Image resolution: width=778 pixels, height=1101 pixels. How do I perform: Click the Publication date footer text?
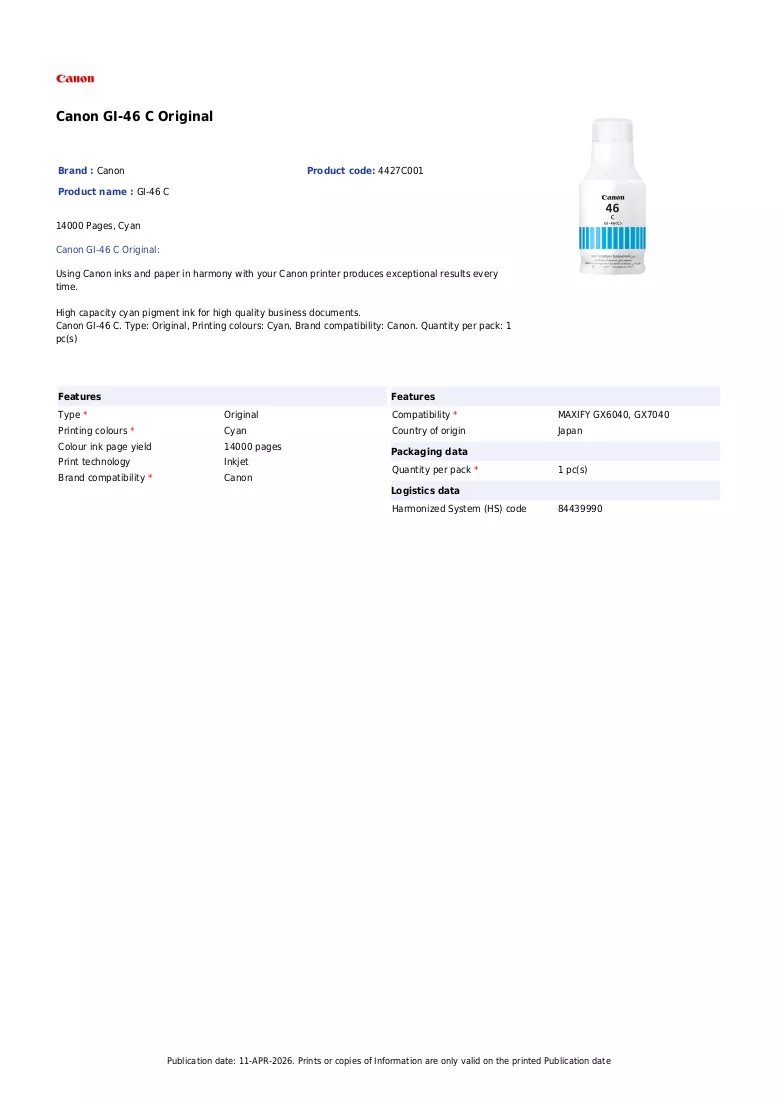tap(389, 1061)
